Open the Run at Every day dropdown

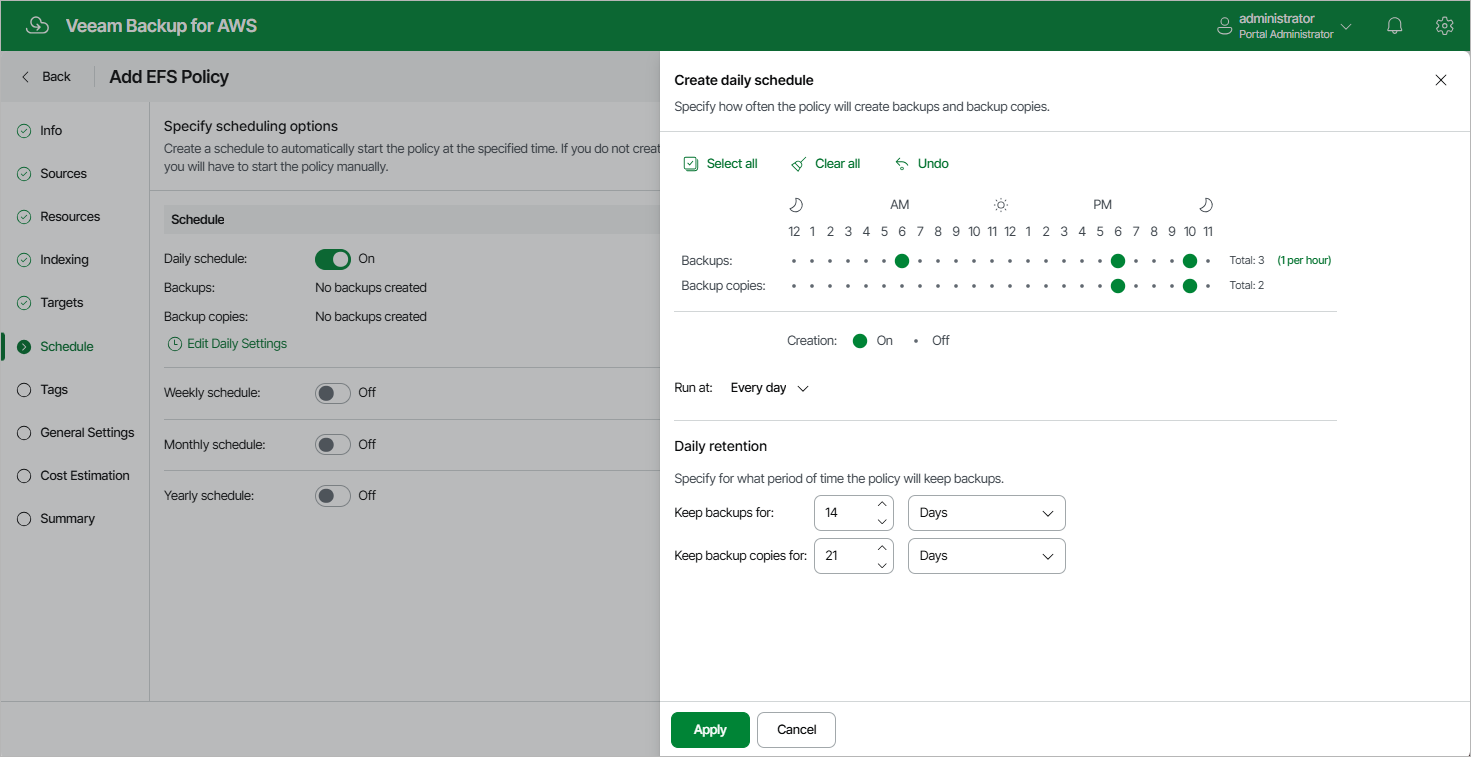(x=769, y=388)
